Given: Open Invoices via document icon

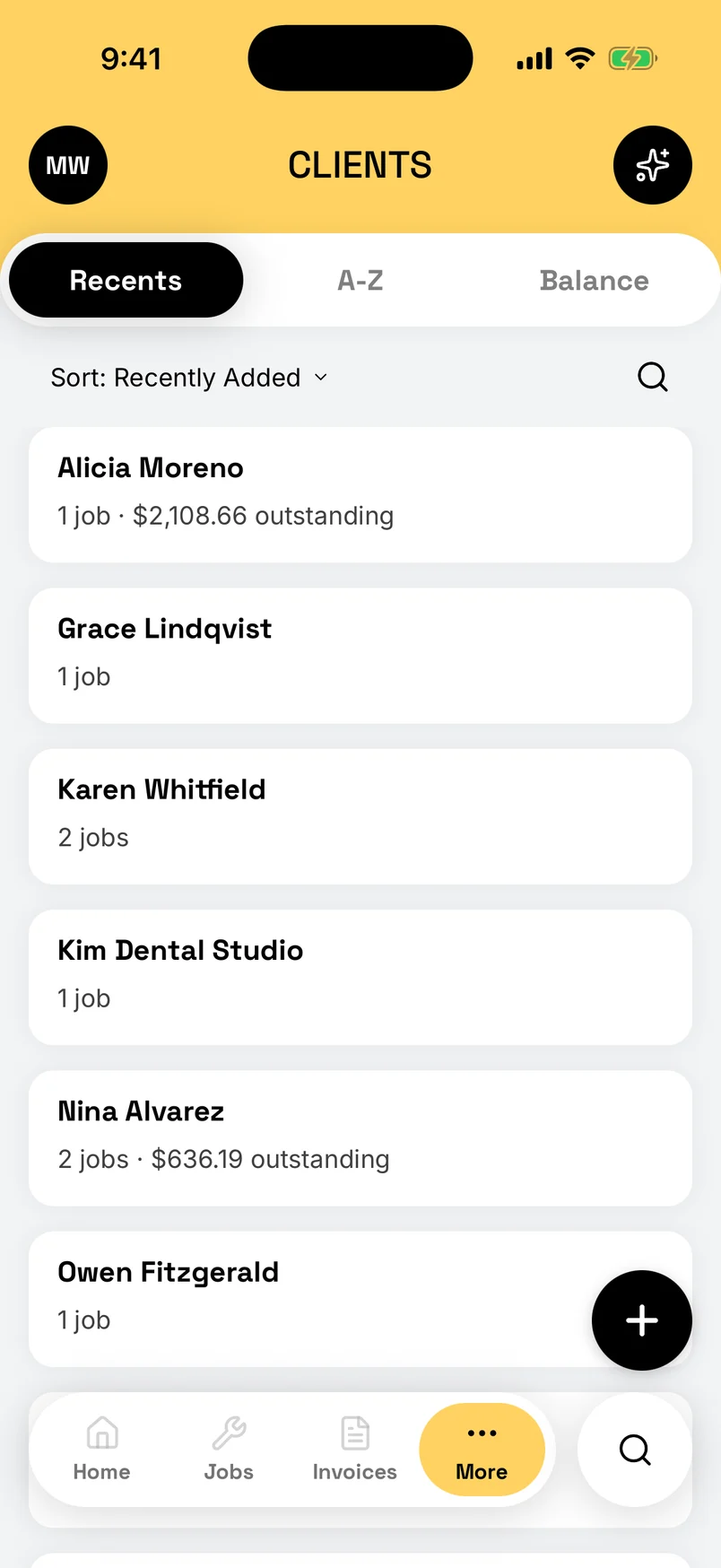Looking at the screenshot, I should [x=355, y=1450].
